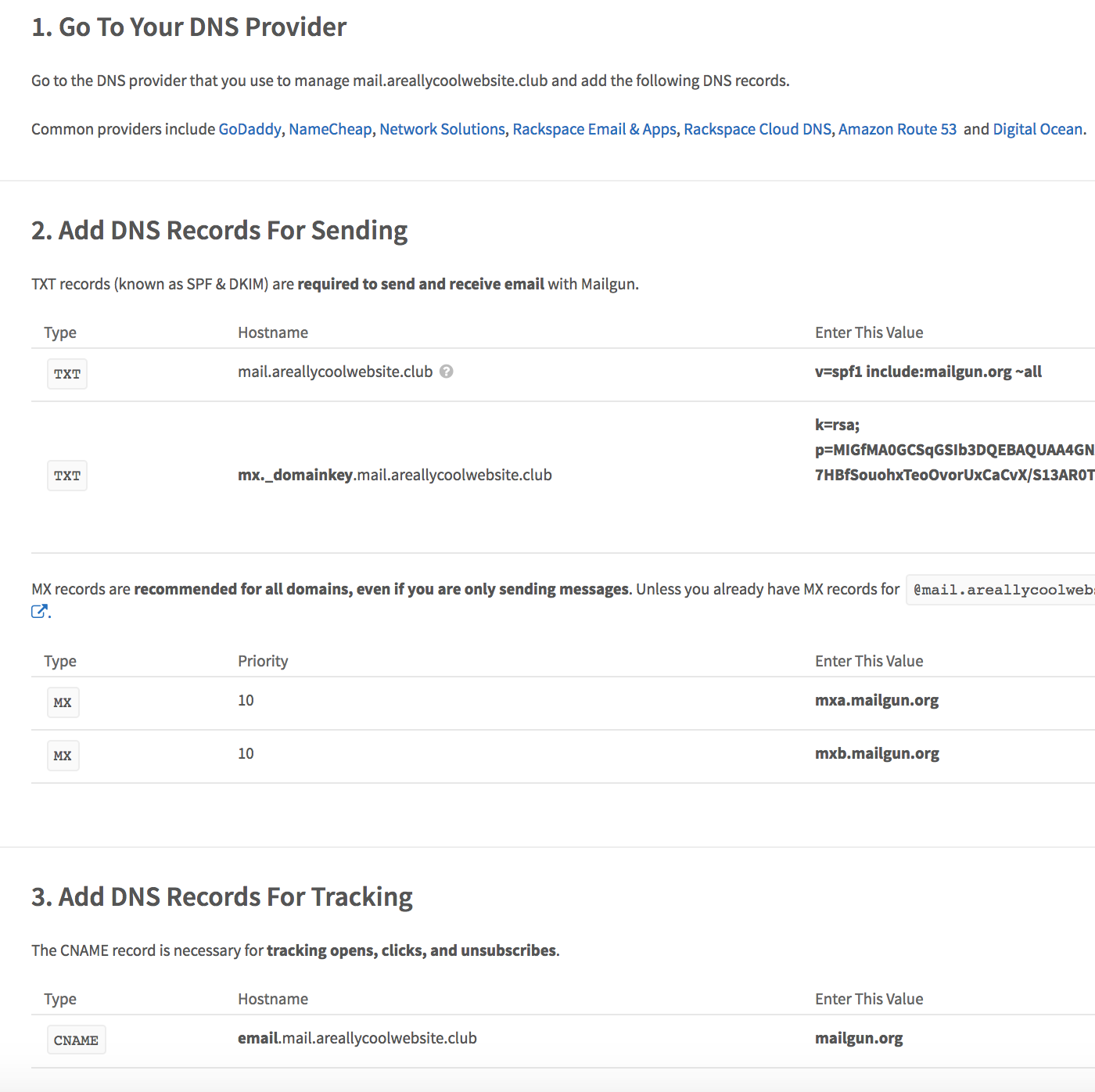Open the external link icon under MX records text
Screen dimensions: 1095x1092
[39, 612]
